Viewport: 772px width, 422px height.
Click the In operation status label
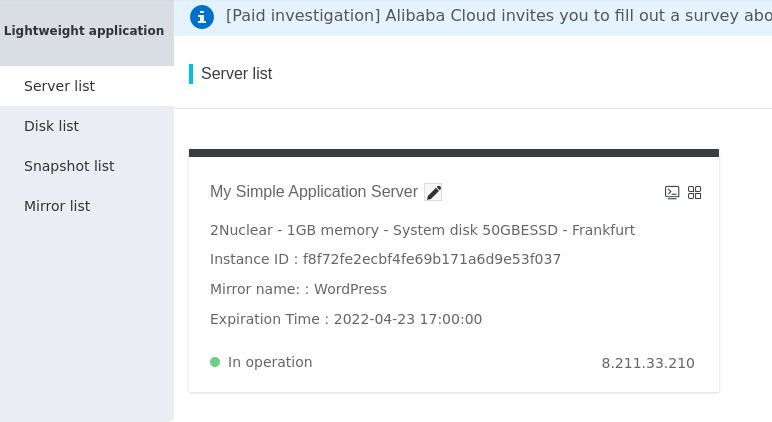pos(270,362)
